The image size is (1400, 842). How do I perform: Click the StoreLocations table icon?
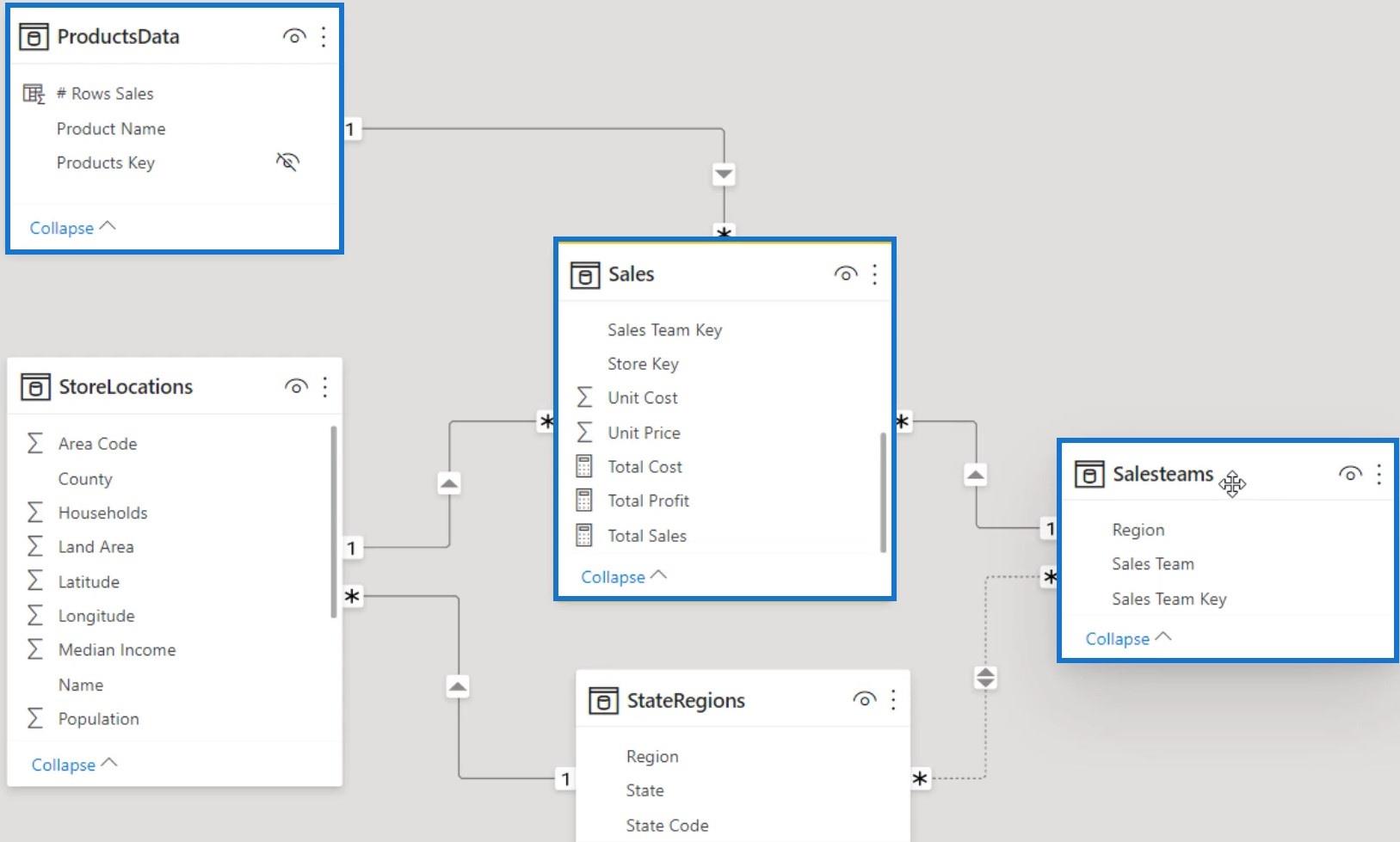point(35,387)
